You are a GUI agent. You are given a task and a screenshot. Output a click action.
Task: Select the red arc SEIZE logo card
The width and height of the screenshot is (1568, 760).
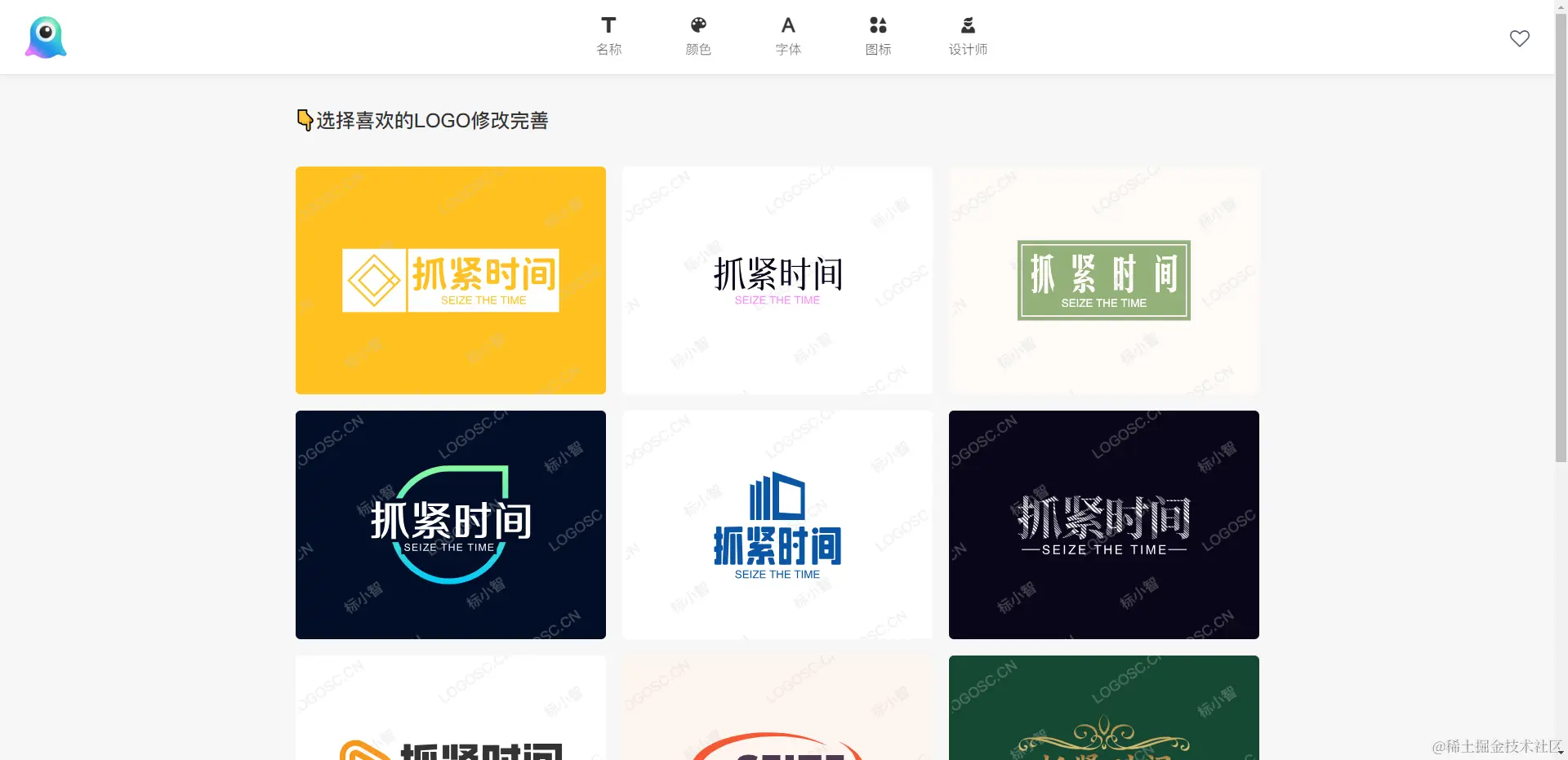pos(777,708)
